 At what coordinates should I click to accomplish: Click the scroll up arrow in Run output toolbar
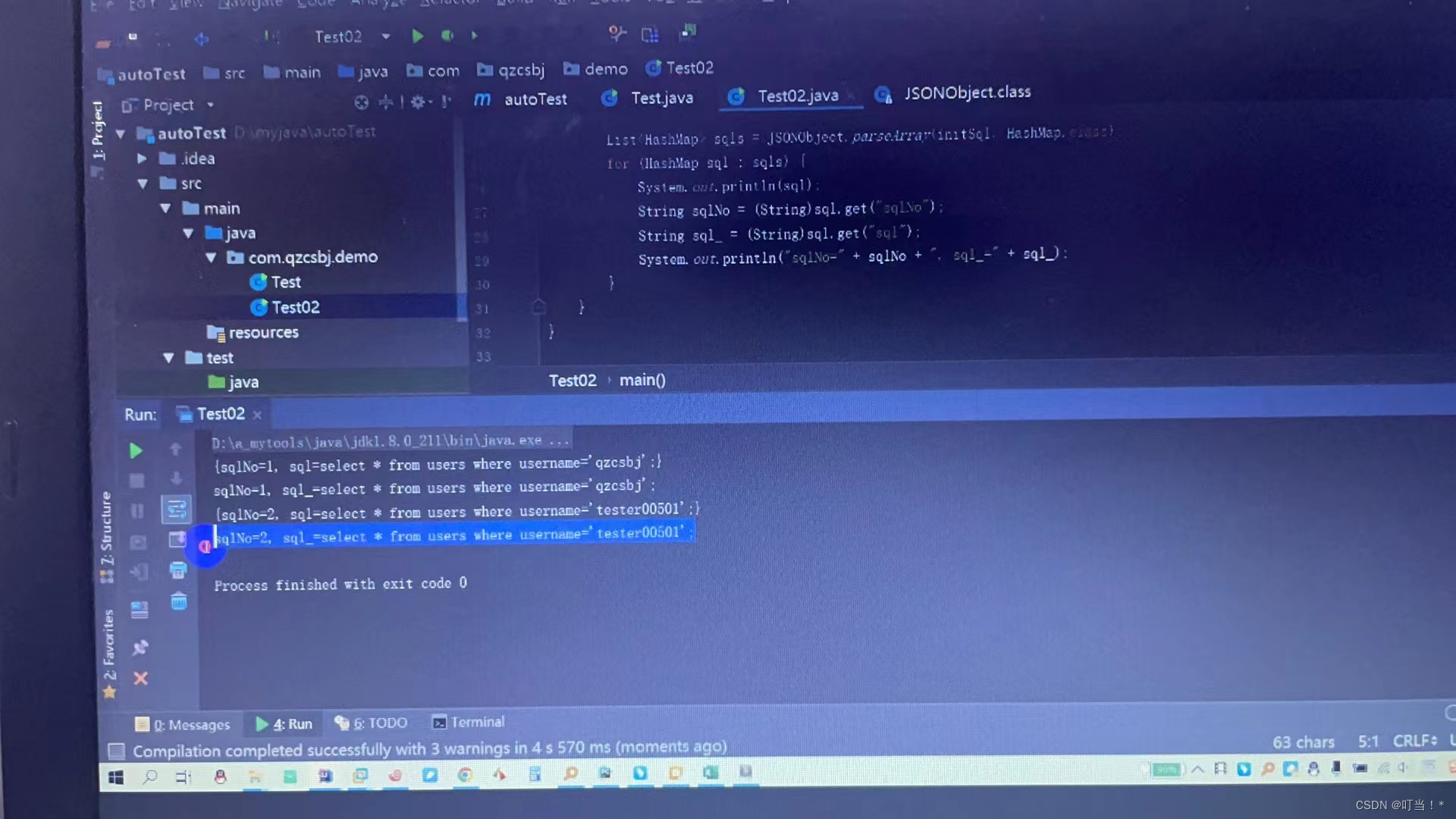pos(175,449)
